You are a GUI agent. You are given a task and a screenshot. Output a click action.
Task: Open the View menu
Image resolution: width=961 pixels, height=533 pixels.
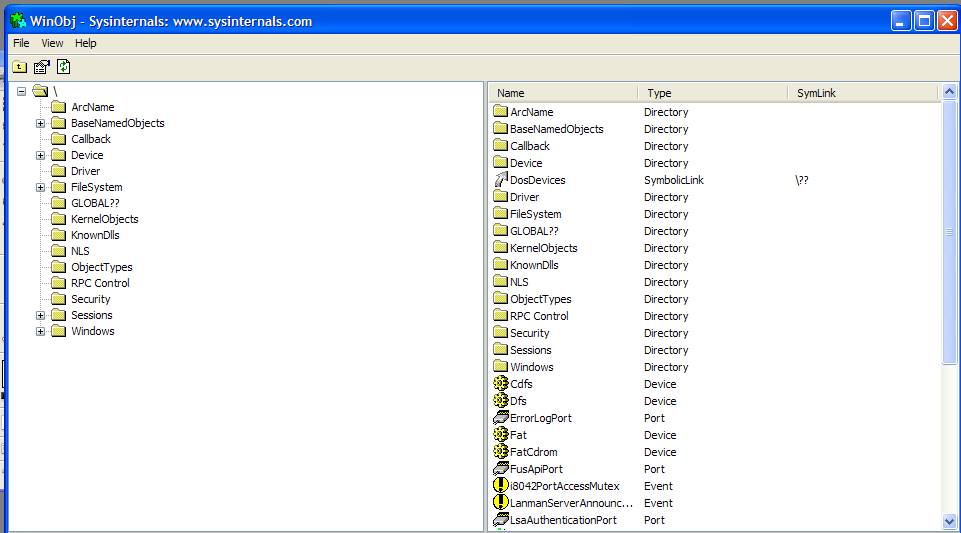pos(52,43)
